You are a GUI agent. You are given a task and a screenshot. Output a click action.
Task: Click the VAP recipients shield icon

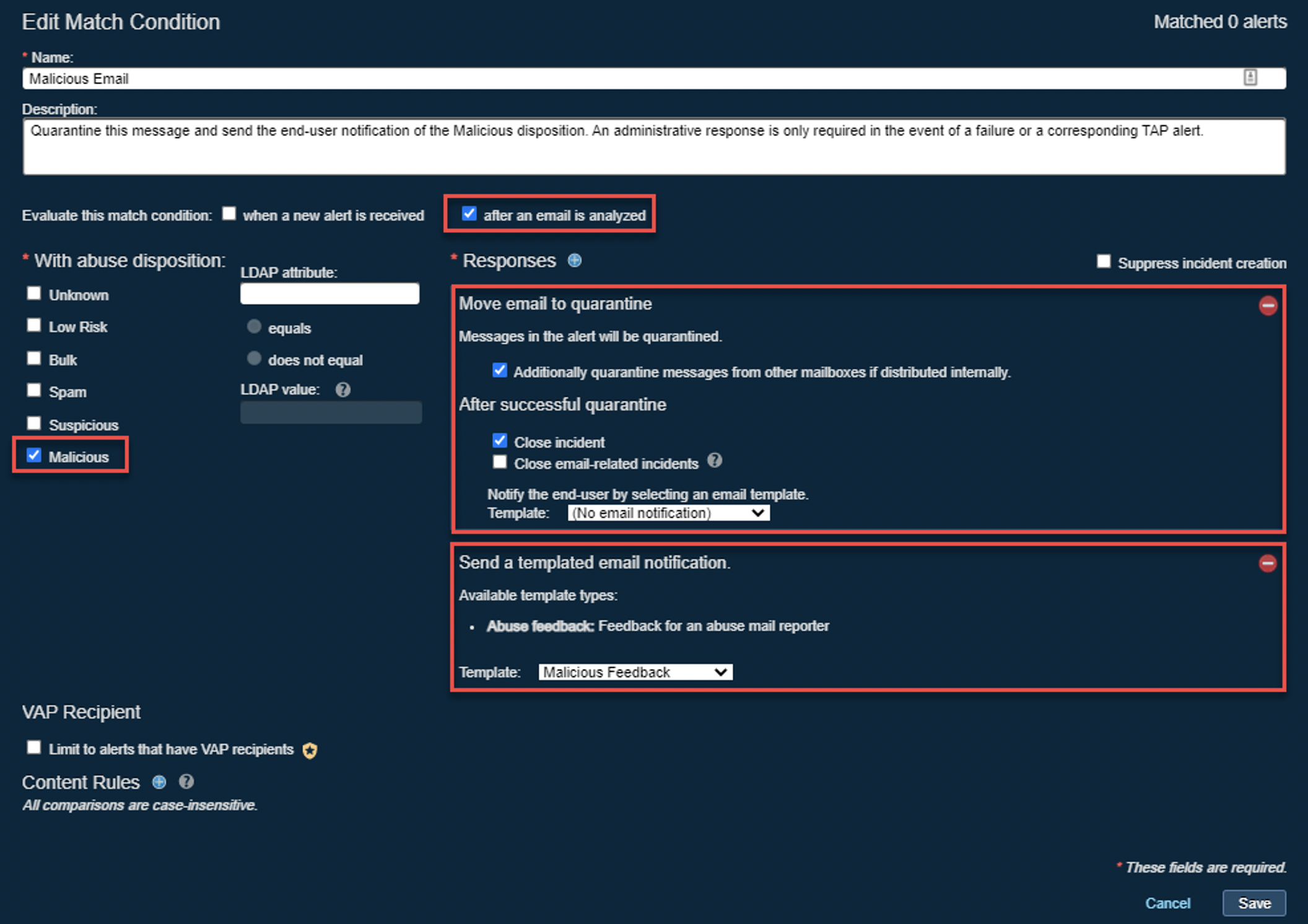coord(310,751)
